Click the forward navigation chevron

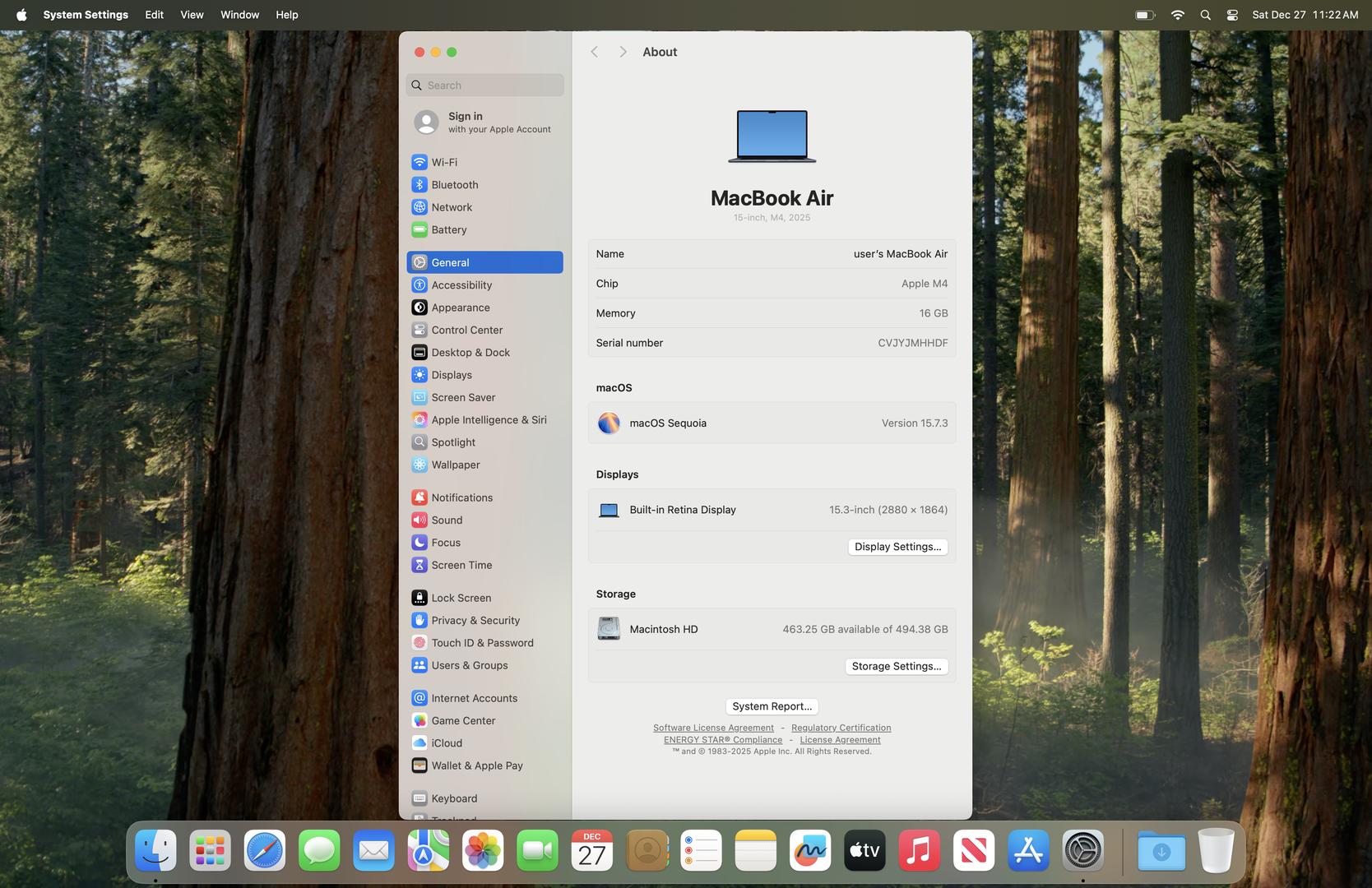(x=623, y=52)
